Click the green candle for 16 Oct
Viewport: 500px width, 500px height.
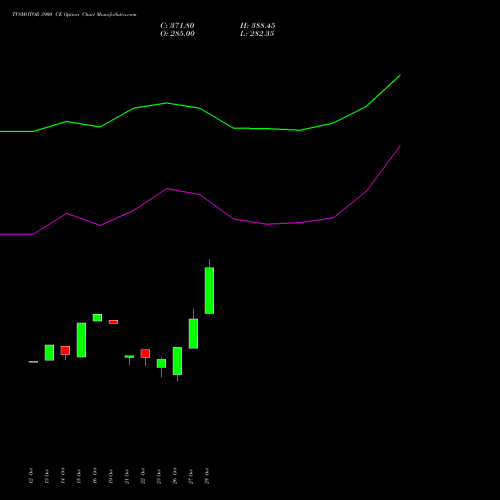[x=97, y=318]
